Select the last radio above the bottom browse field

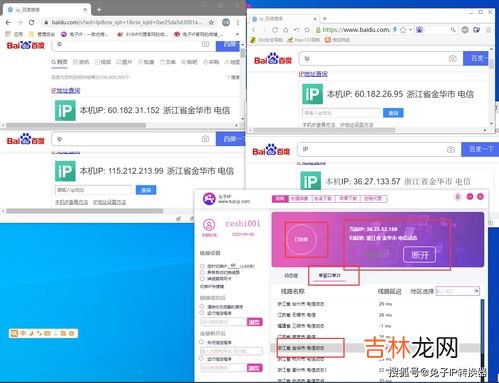(x=201, y=359)
